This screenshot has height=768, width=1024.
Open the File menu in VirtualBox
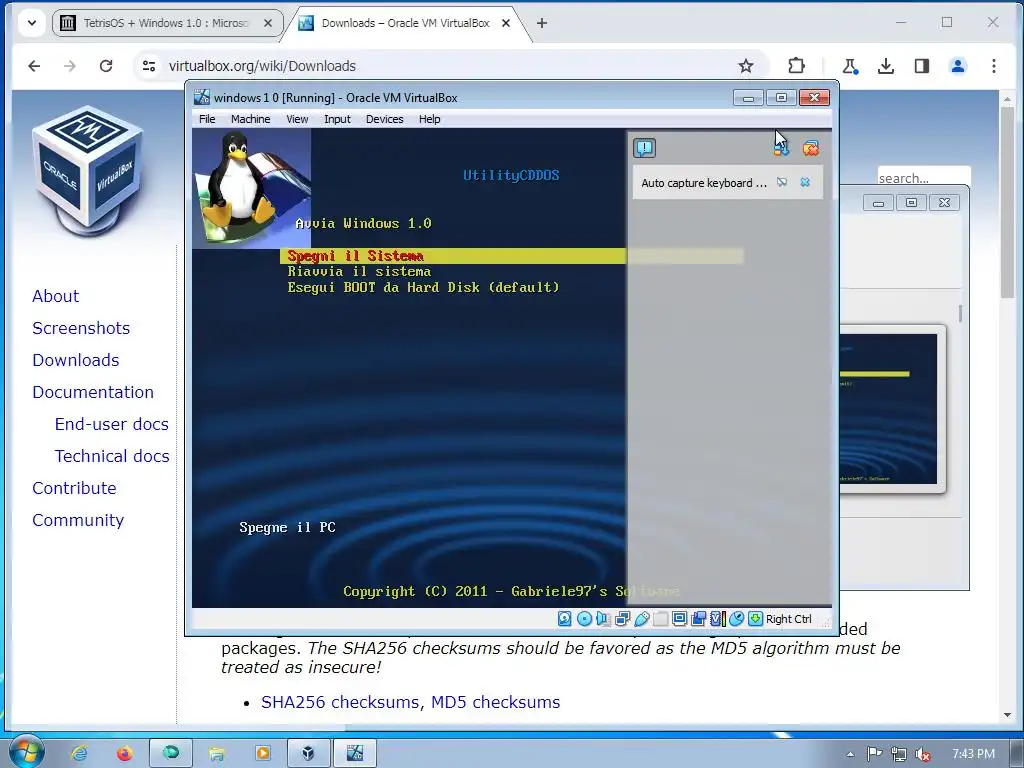tap(207, 119)
